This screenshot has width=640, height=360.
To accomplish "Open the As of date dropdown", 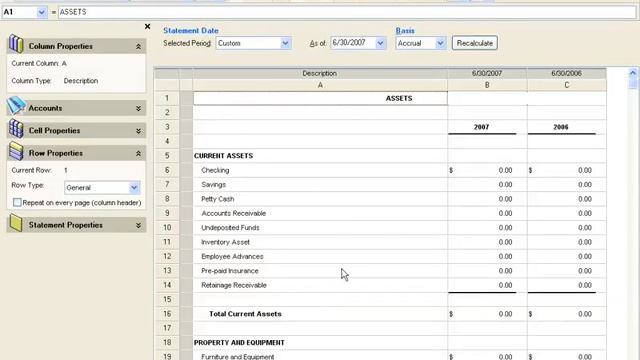I will tap(380, 43).
